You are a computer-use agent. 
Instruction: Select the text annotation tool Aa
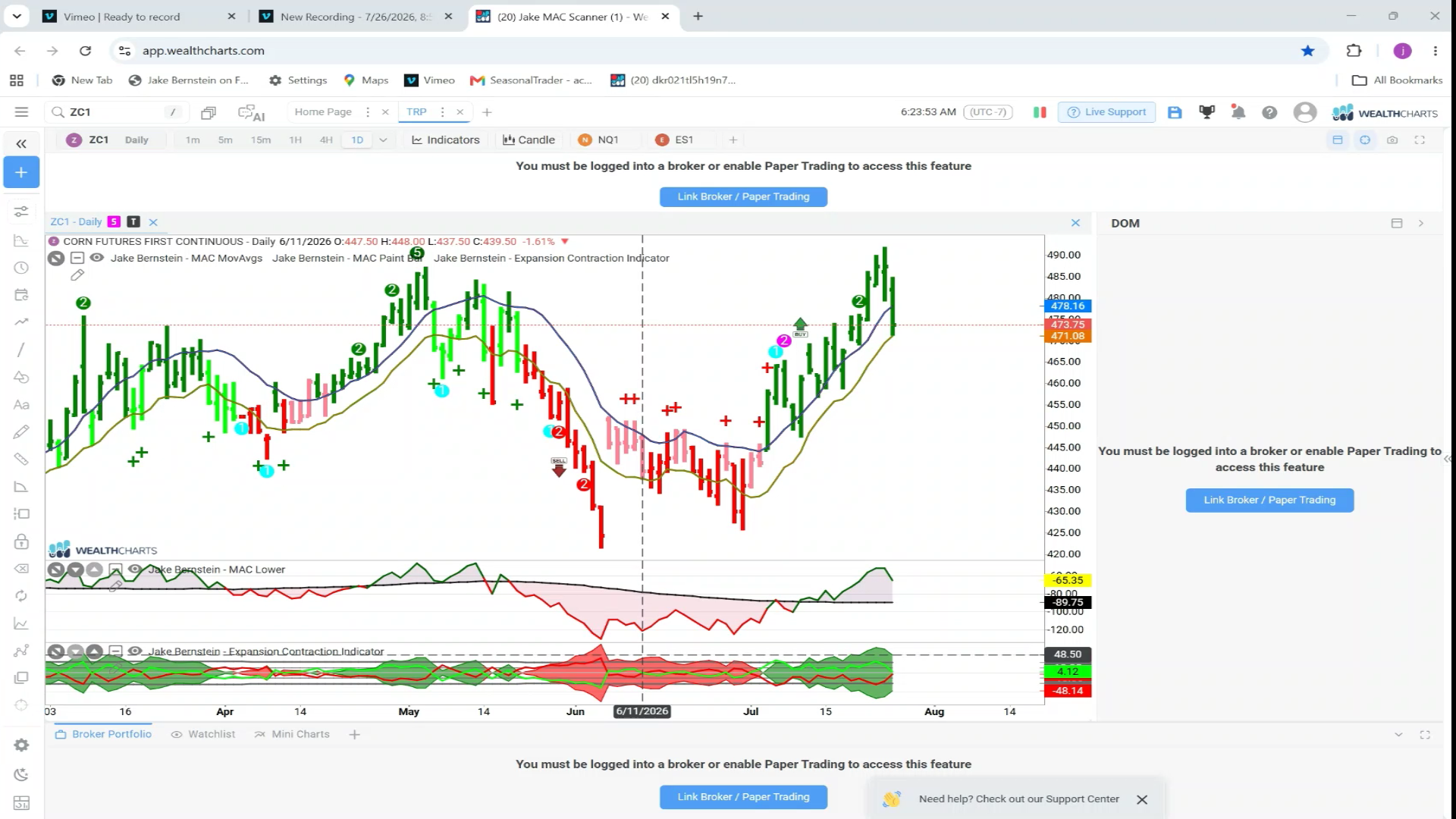click(x=21, y=405)
